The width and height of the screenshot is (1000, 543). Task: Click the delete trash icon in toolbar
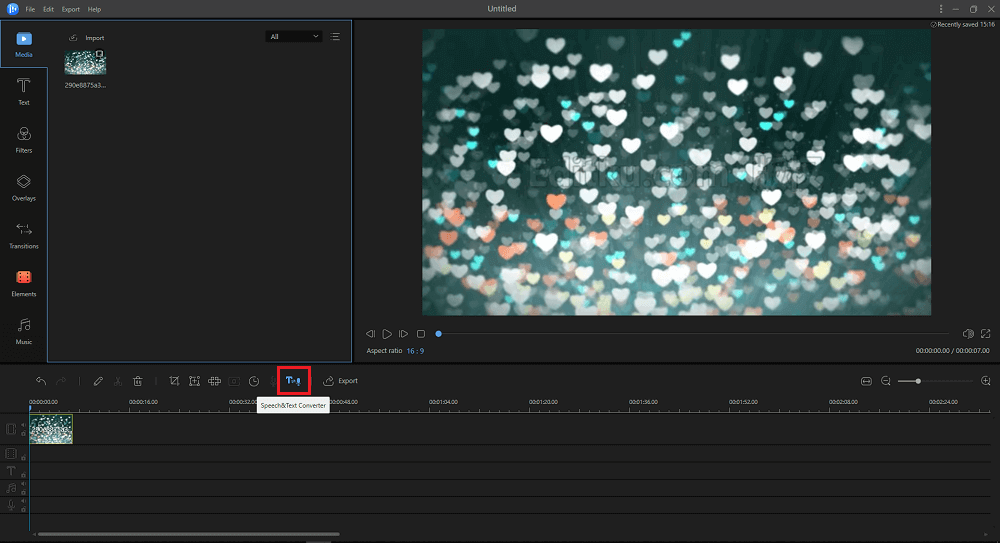click(138, 381)
